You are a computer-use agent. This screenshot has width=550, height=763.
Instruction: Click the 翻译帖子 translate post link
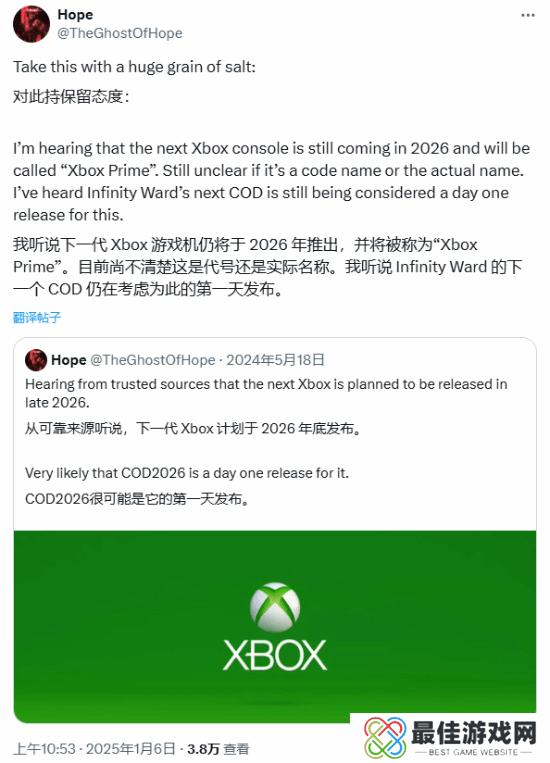coord(37,318)
